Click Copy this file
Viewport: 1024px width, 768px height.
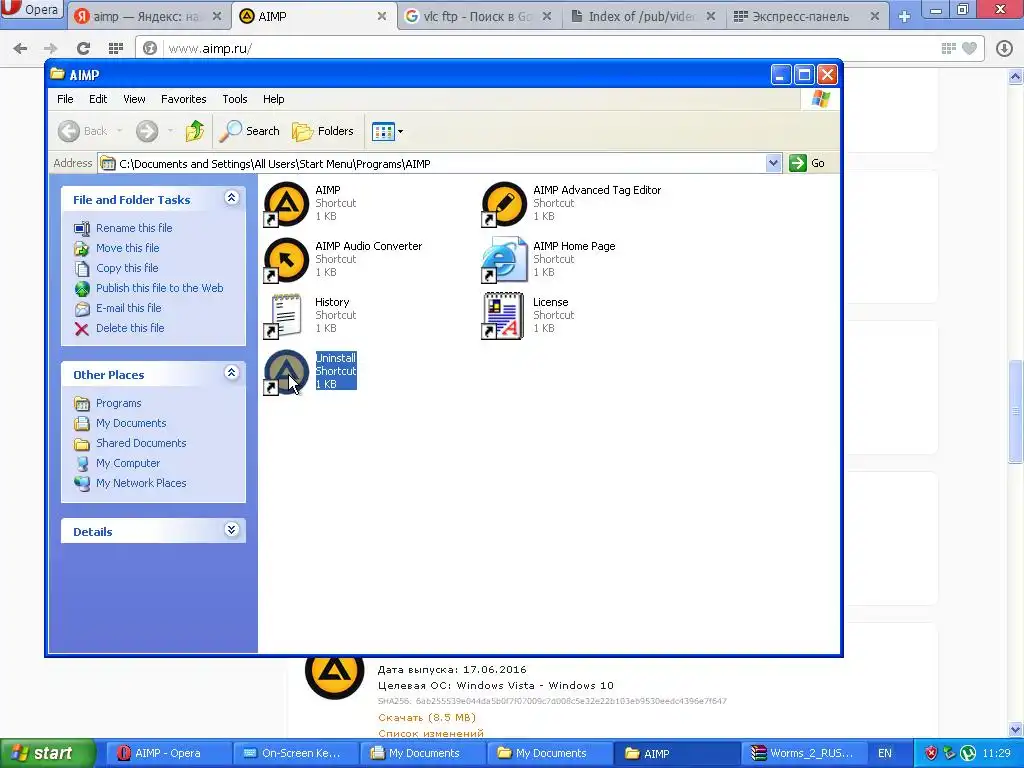pyautogui.click(x=127, y=268)
